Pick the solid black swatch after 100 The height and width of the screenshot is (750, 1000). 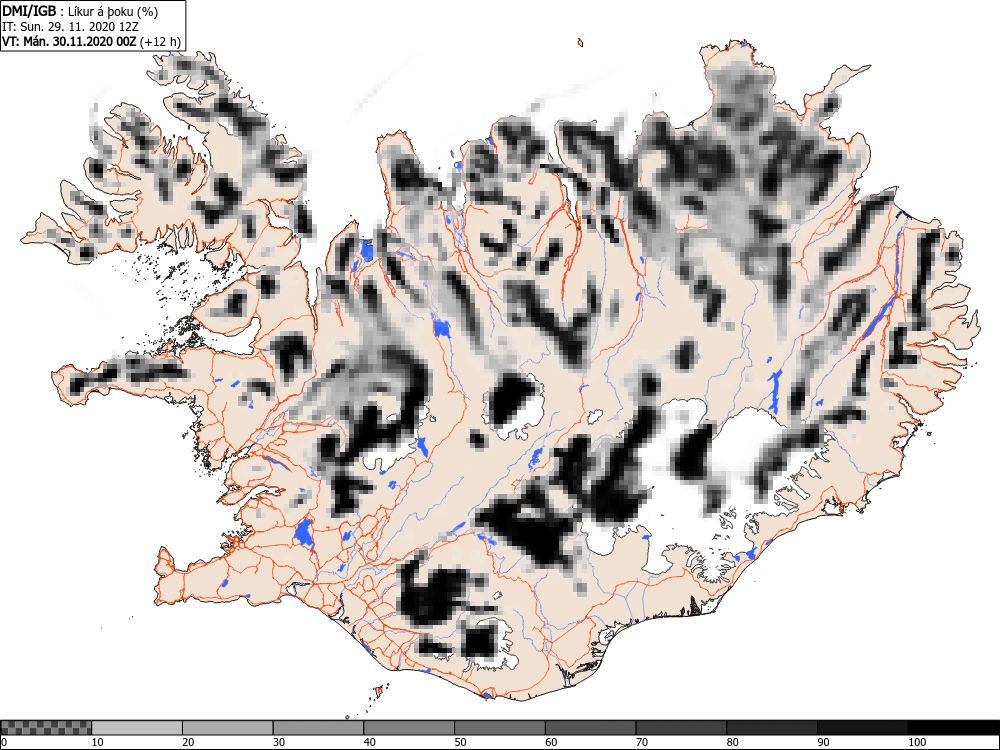(953, 728)
